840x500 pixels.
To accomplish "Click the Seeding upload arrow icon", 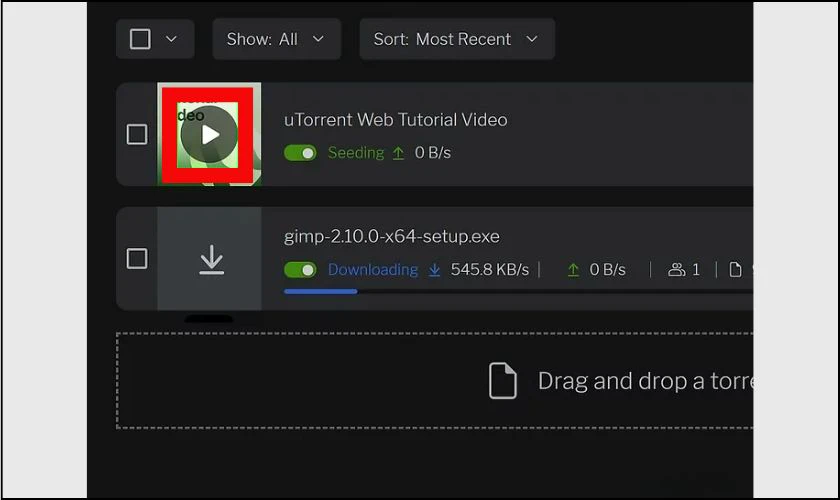I will pos(398,153).
